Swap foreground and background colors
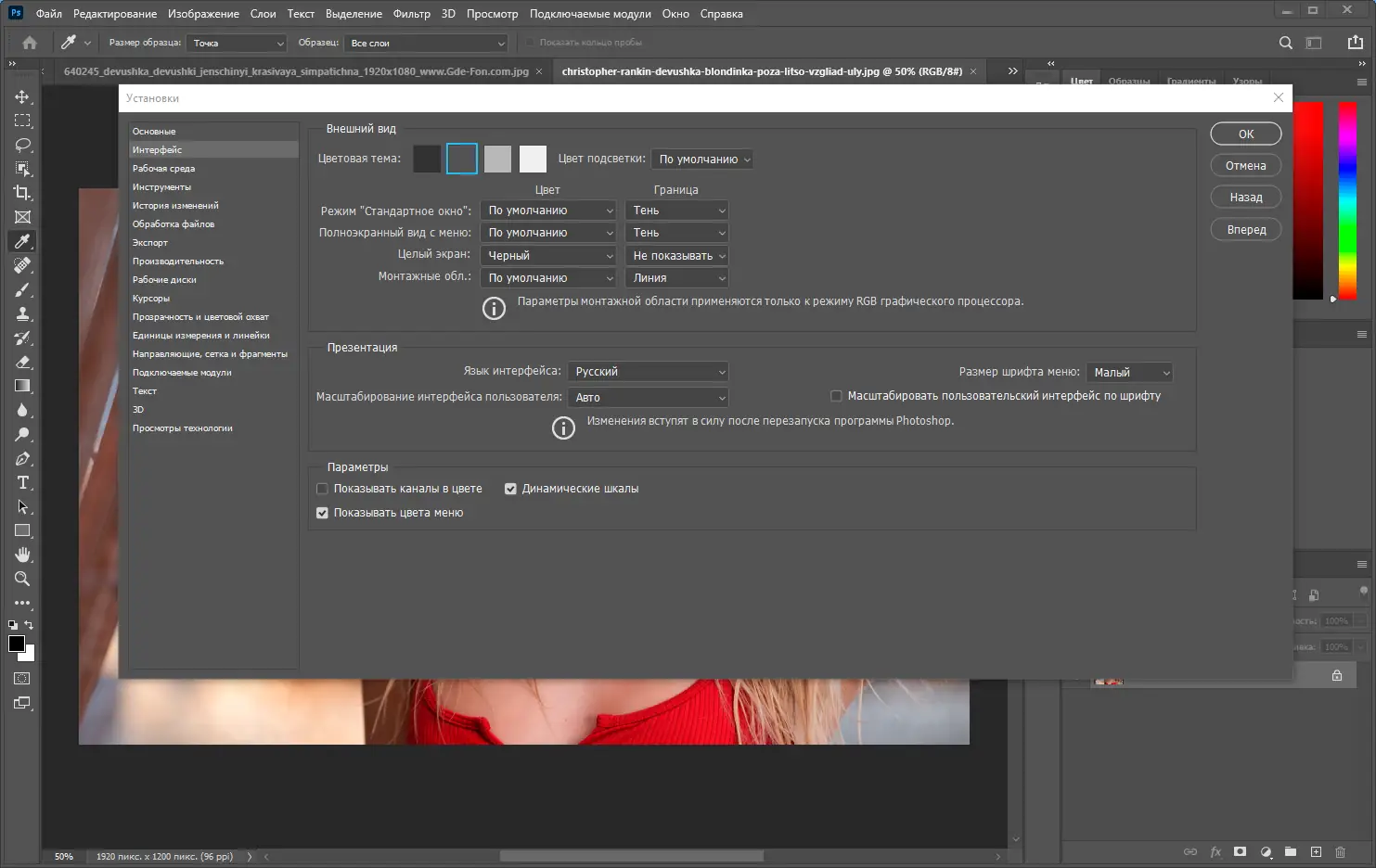1376x868 pixels. click(29, 625)
